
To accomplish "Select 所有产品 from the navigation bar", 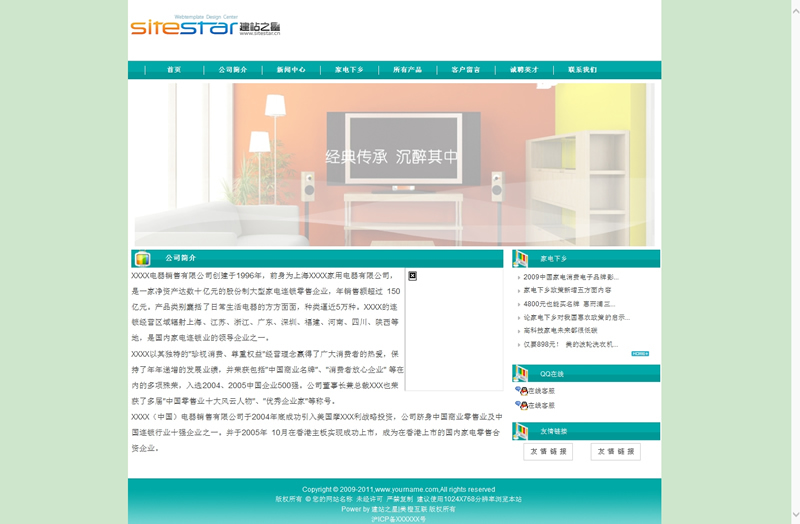I will tap(407, 70).
